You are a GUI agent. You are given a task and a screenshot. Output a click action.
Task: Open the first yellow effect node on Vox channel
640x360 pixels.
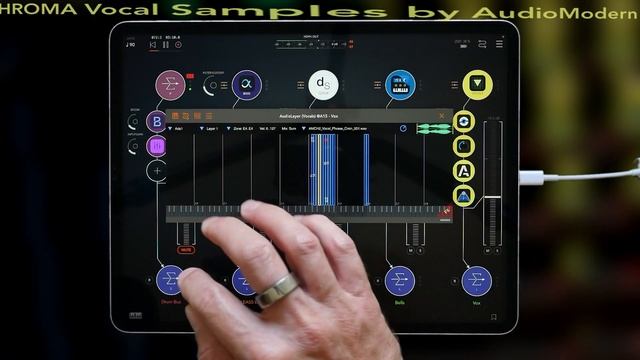coord(464,121)
